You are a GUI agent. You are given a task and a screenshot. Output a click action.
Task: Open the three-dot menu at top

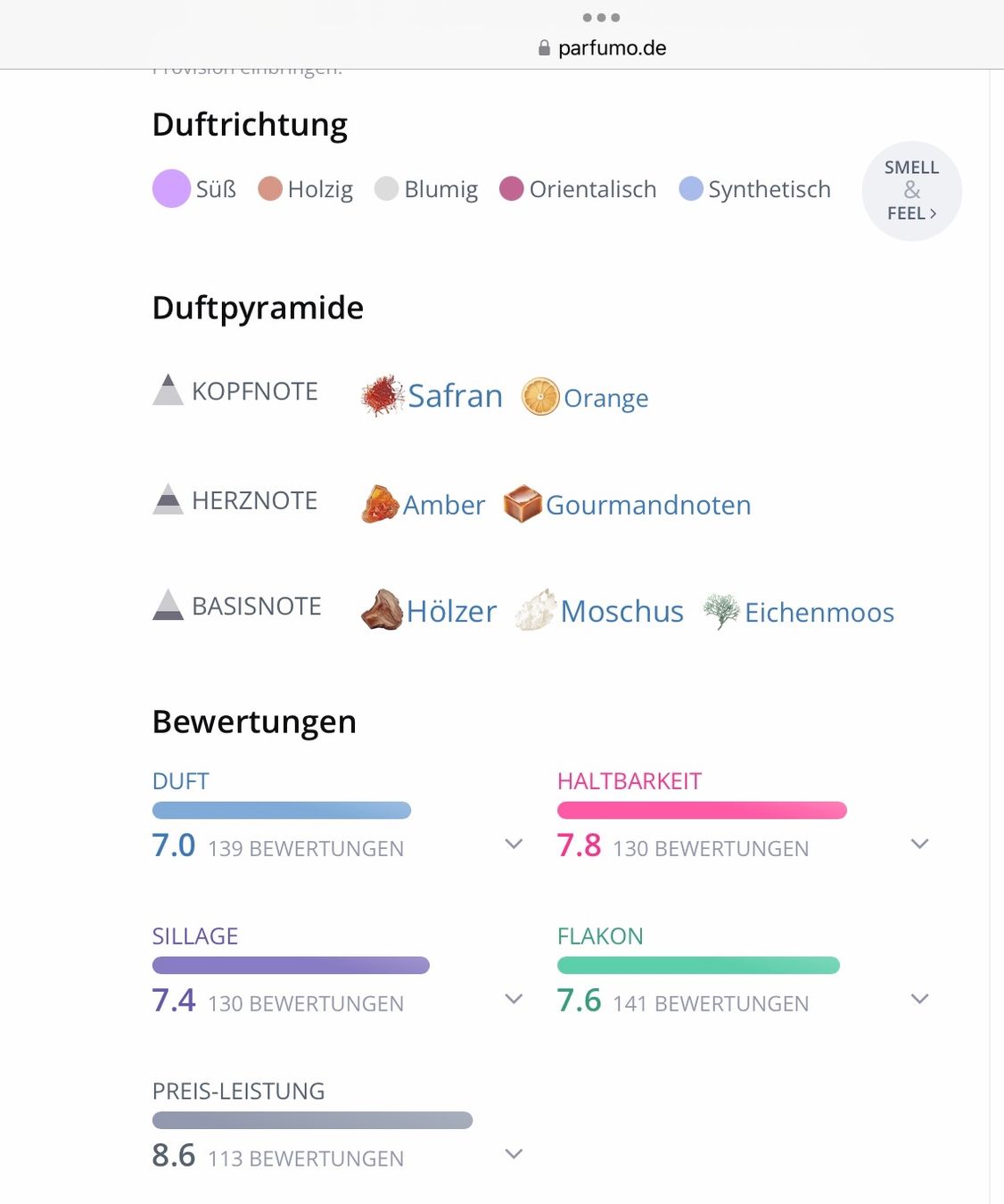(x=601, y=18)
